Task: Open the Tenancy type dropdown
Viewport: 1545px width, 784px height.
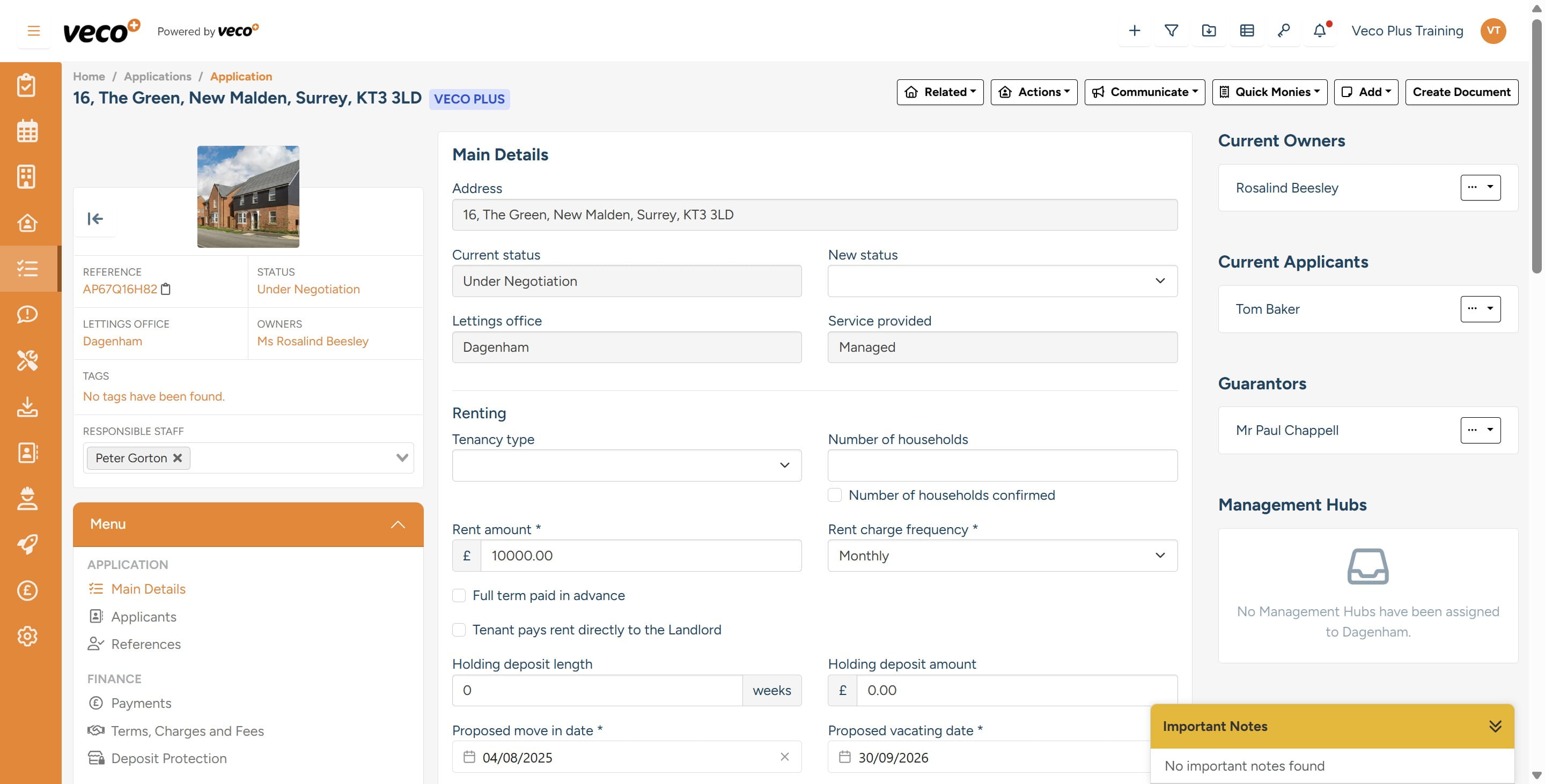Action: [x=626, y=465]
